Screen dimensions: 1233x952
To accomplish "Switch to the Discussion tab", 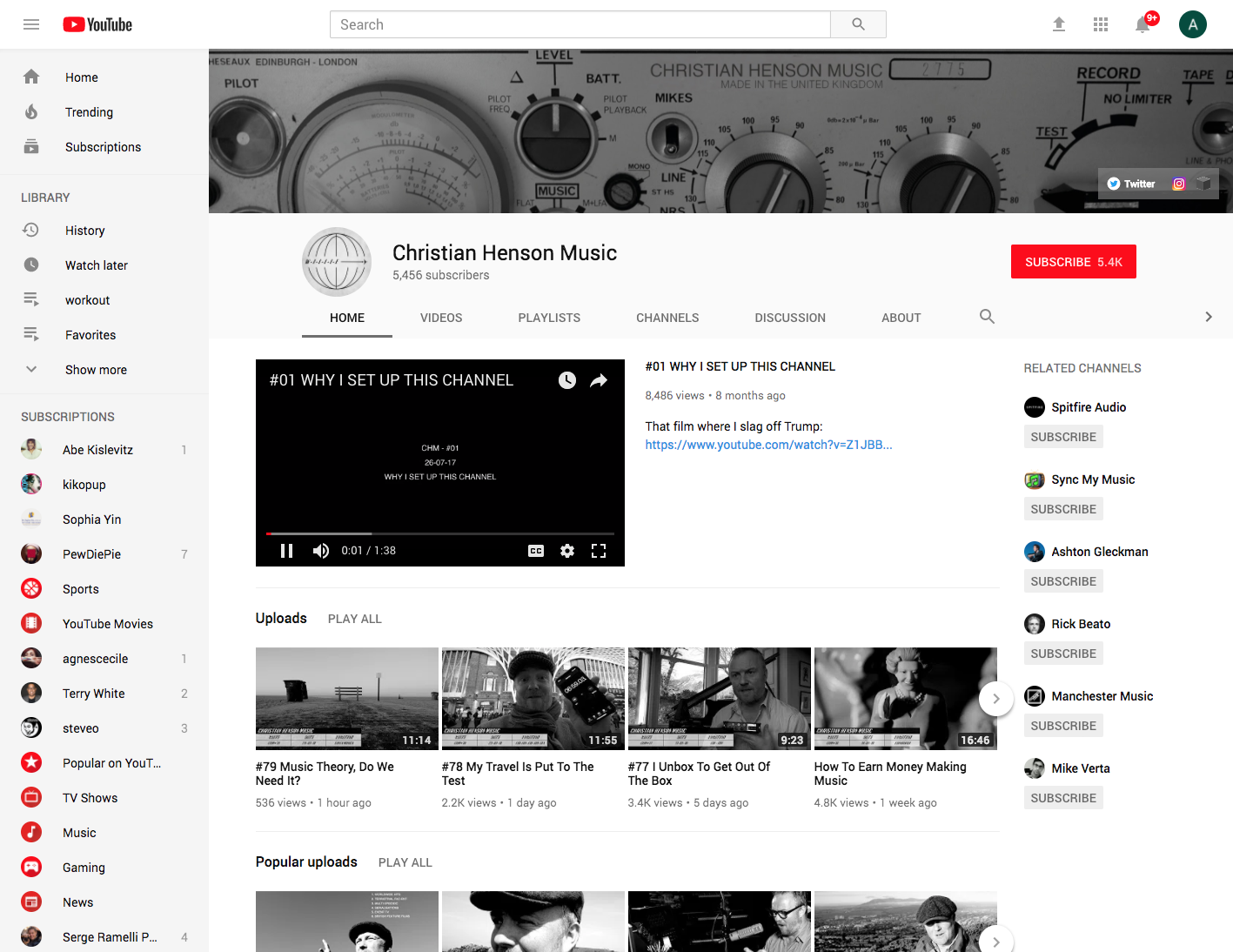I will point(790,318).
